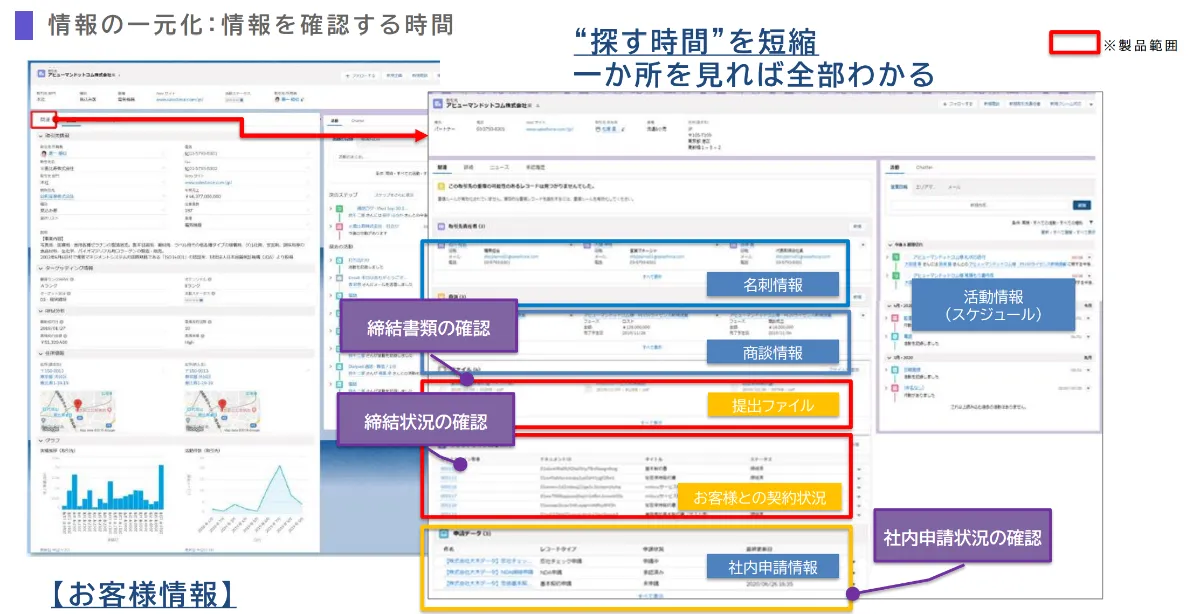
Task: Click the new button in 取引先責任者 section header
Action: [x=857, y=227]
